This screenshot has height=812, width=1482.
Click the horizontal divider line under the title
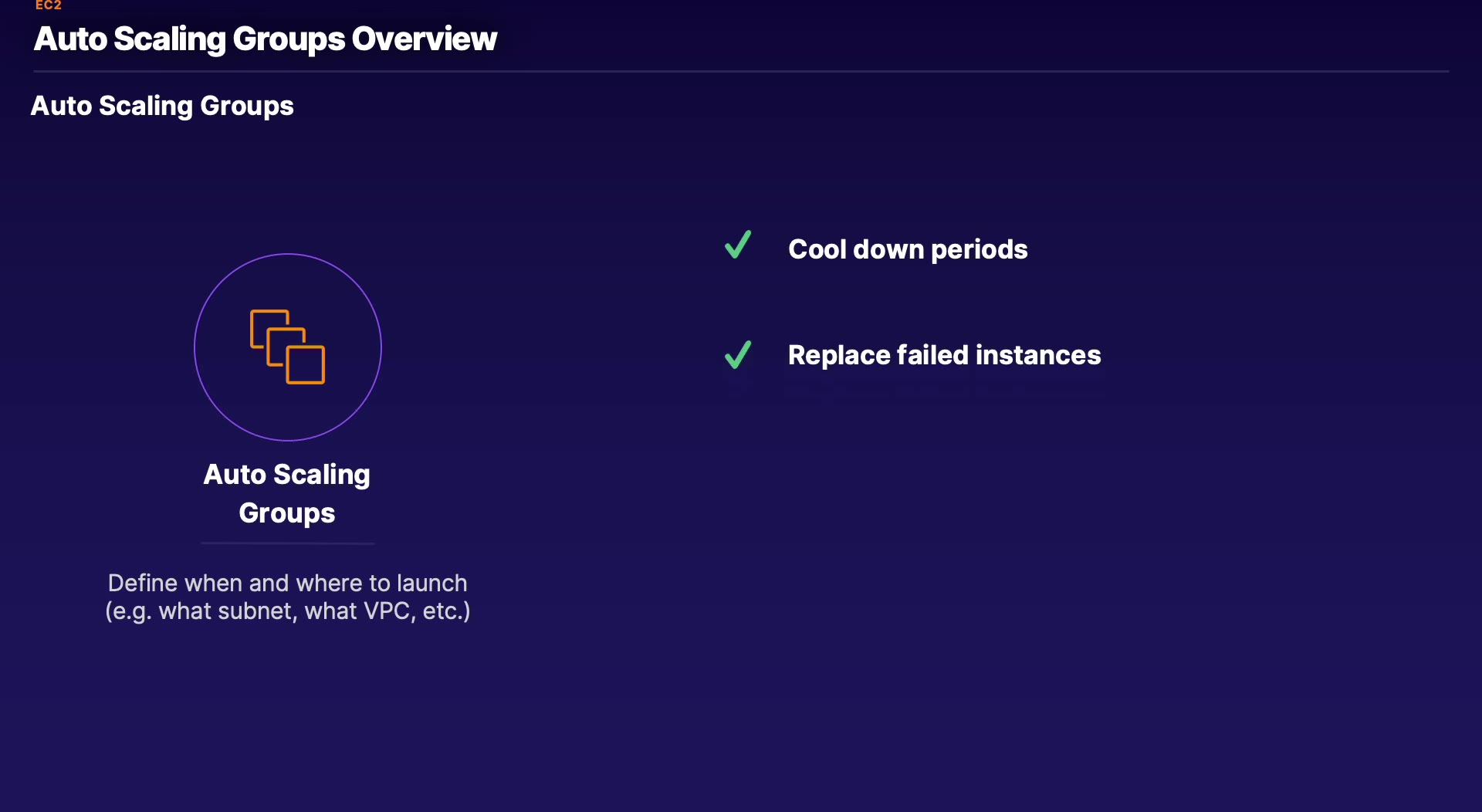pos(741,72)
